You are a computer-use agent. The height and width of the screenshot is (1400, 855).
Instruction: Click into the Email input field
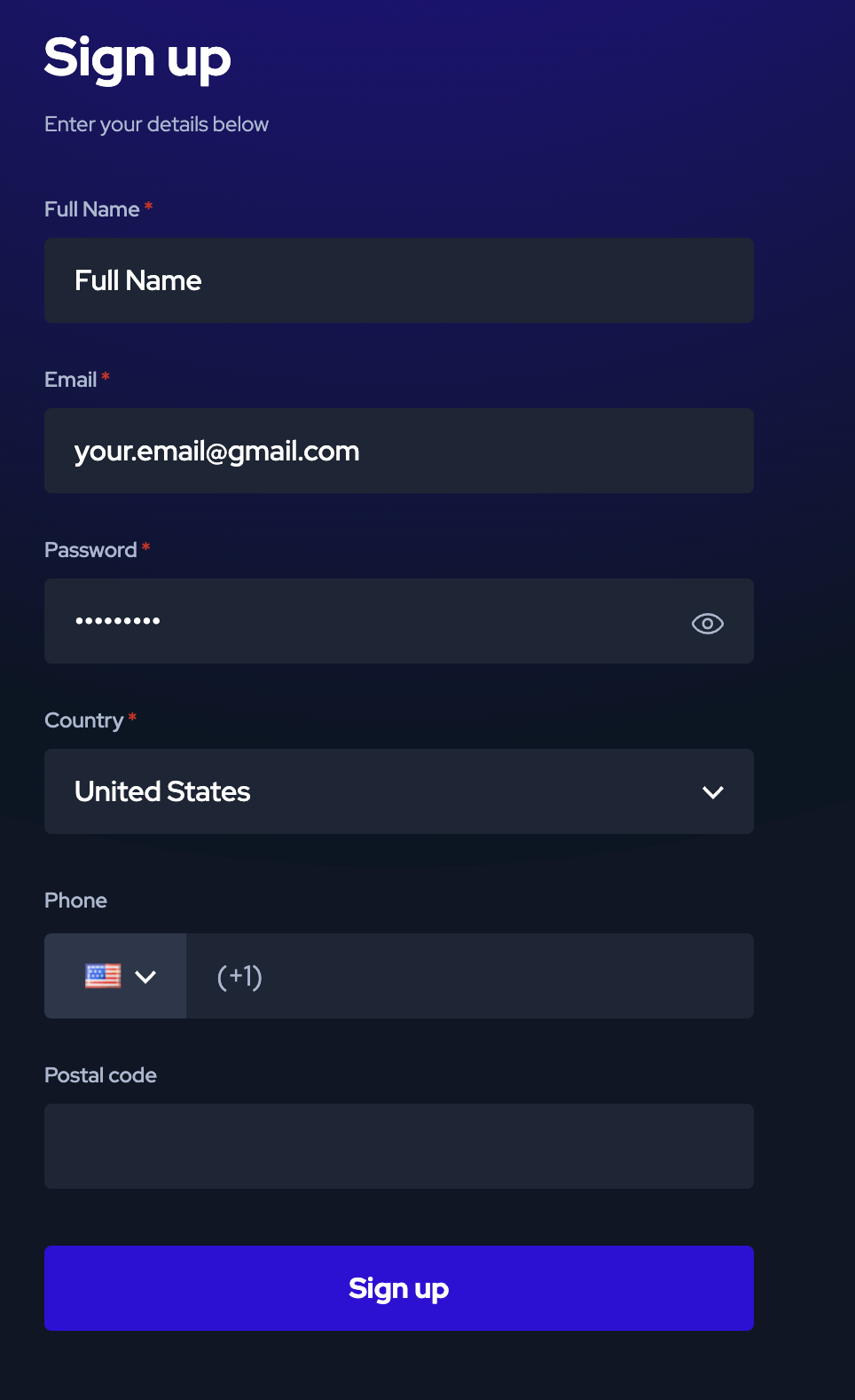pyautogui.click(x=398, y=451)
